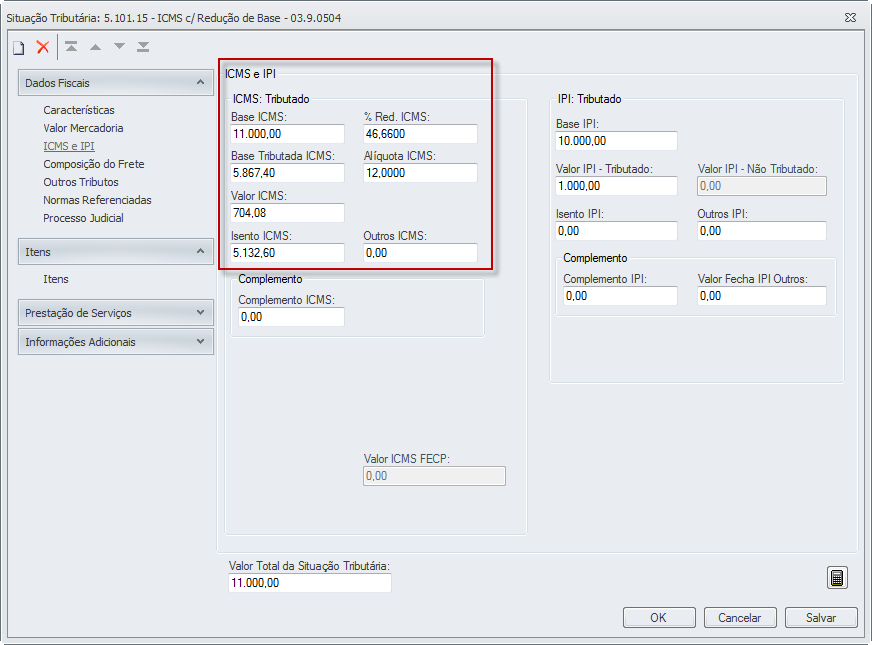Go to last record arrow icon

[x=143, y=47]
